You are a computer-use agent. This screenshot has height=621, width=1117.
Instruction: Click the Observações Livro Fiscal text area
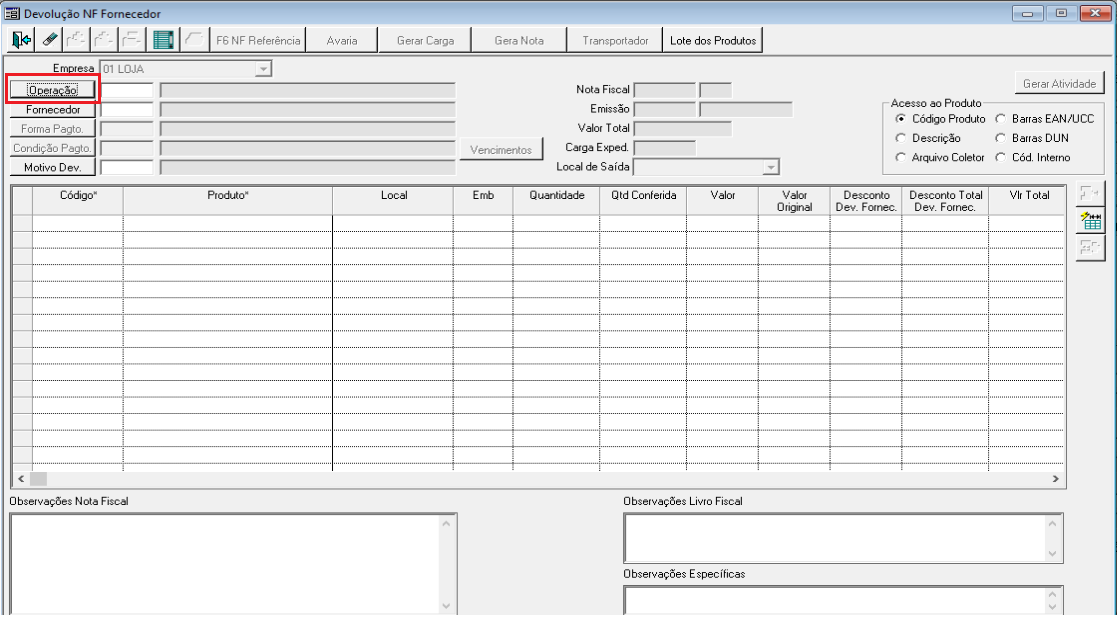(x=835, y=538)
